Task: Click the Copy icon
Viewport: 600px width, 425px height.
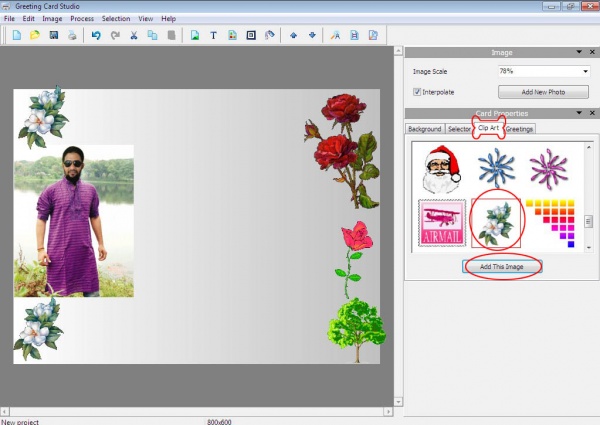Action: [152, 35]
